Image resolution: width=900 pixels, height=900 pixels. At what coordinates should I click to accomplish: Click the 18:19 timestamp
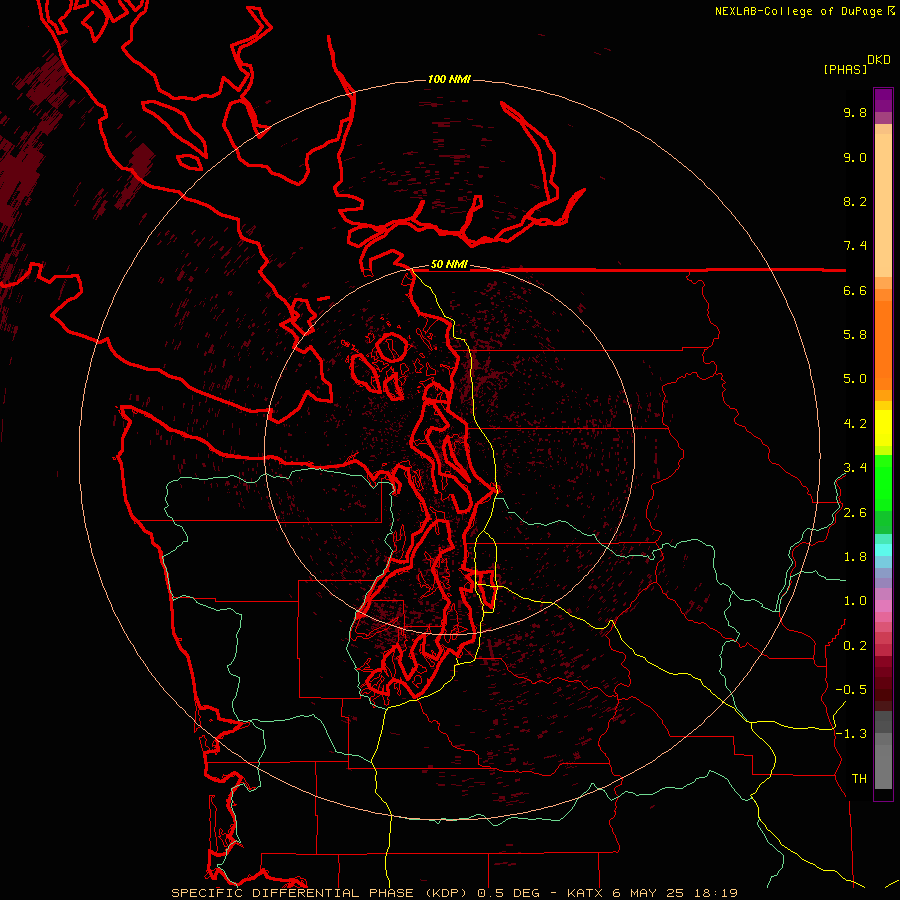point(717,893)
